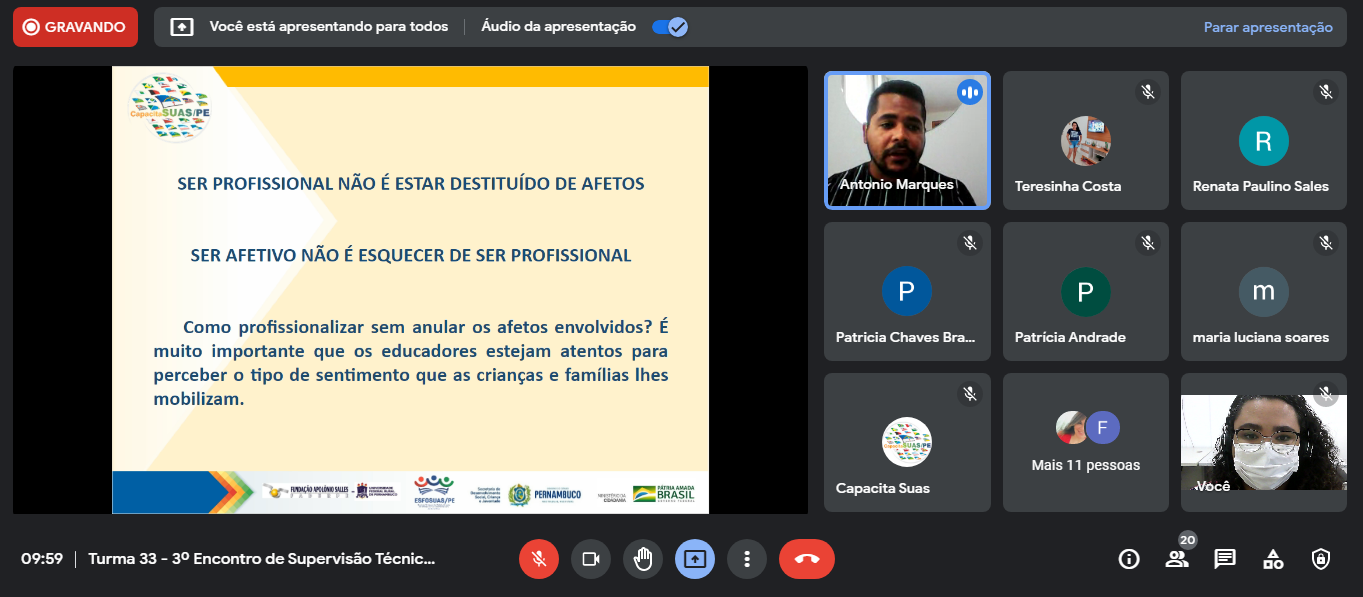Image resolution: width=1363 pixels, height=597 pixels.
Task: Open the chat panel
Action: (x=1225, y=559)
